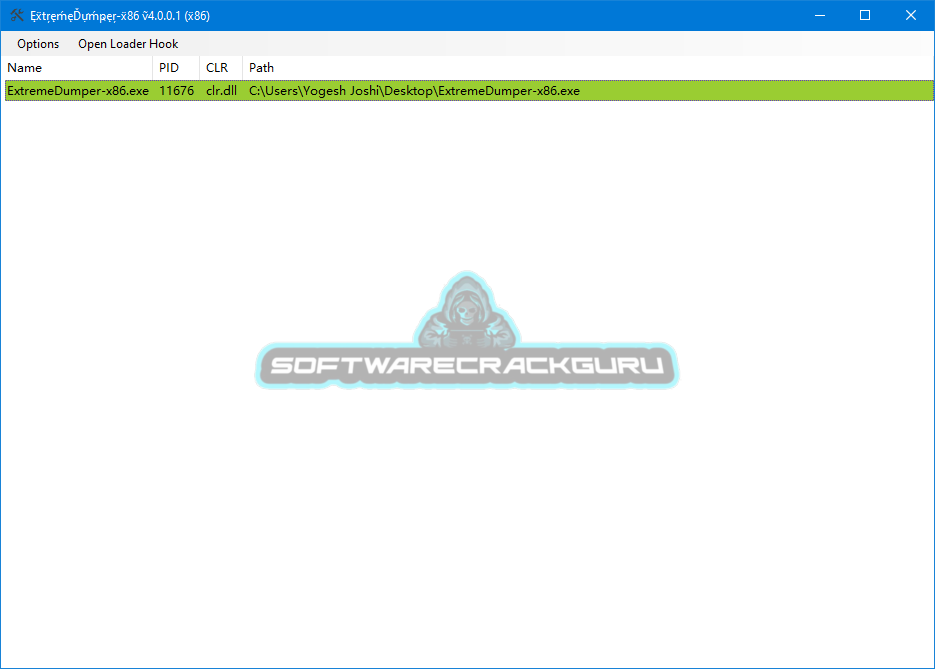935x669 pixels.
Task: Open the Open Loader Hook menu
Action: click(128, 44)
